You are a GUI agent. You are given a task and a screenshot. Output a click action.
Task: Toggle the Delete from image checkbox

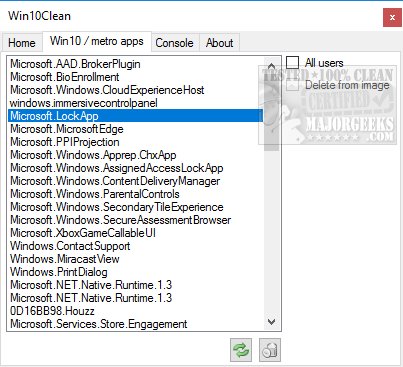pos(292,85)
